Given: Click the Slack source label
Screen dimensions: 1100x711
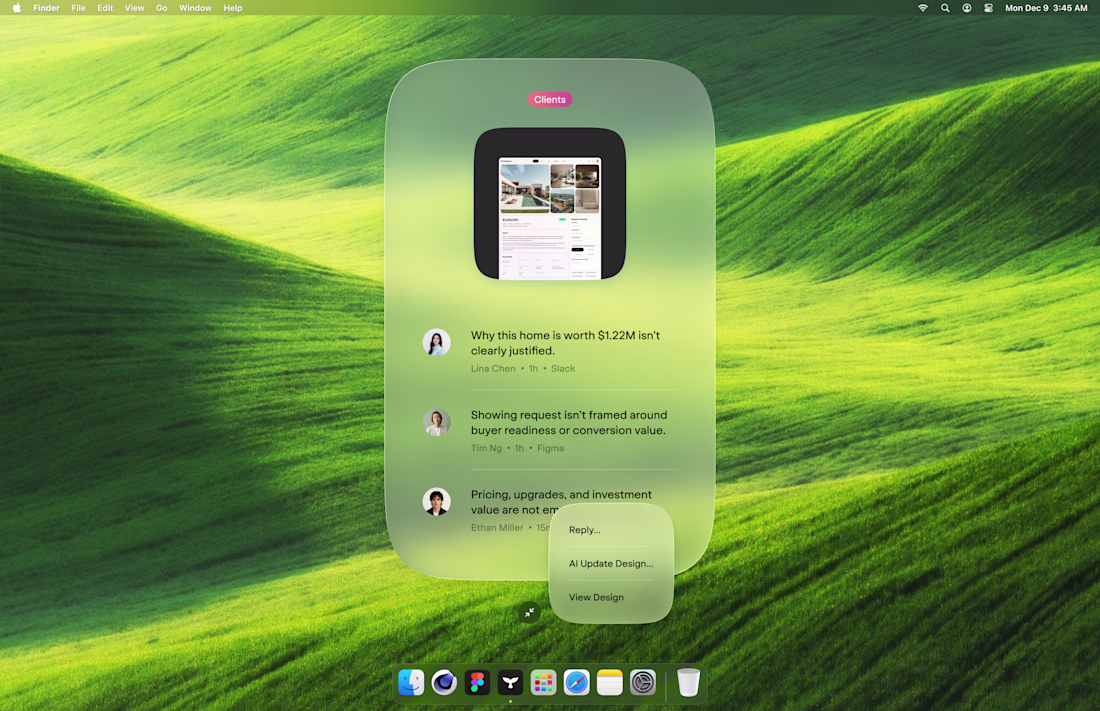Looking at the screenshot, I should pyautogui.click(x=563, y=368).
